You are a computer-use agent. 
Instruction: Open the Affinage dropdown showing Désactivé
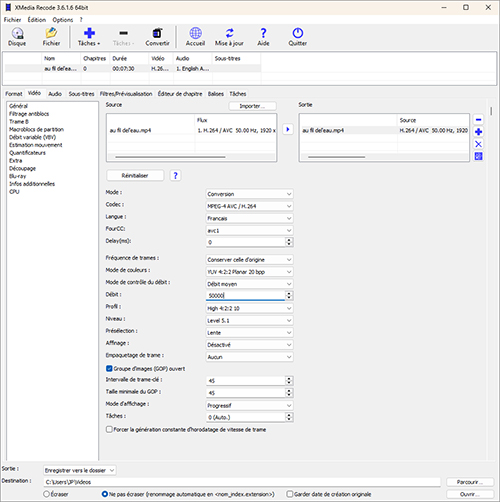coord(249,345)
